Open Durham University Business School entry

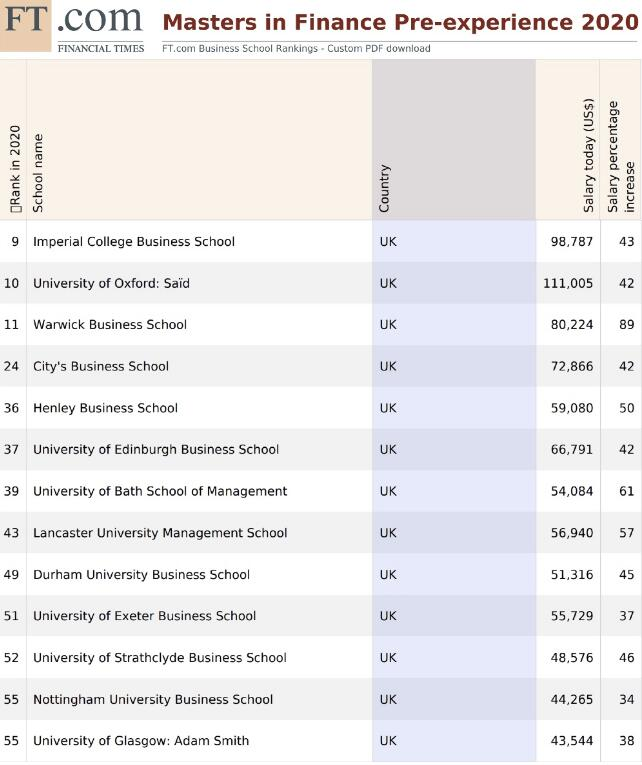pos(141,575)
